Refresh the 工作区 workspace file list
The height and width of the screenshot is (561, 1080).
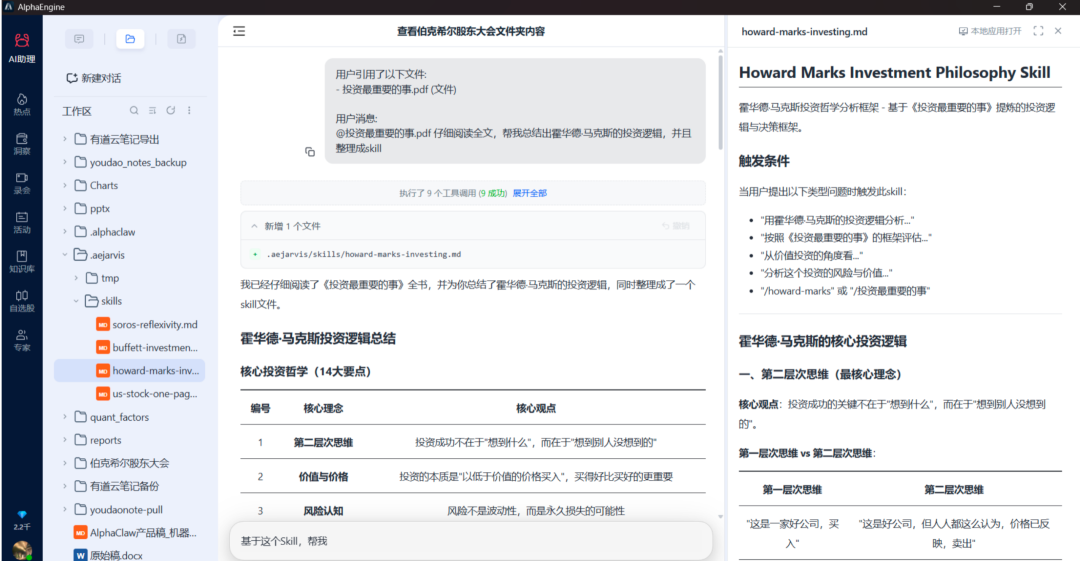click(x=171, y=111)
